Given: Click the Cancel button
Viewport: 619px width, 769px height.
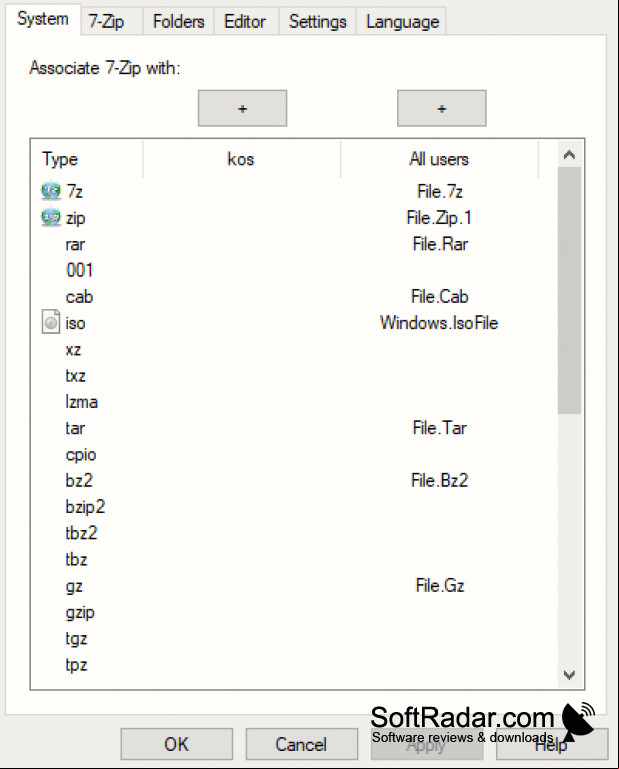Looking at the screenshot, I should [301, 744].
